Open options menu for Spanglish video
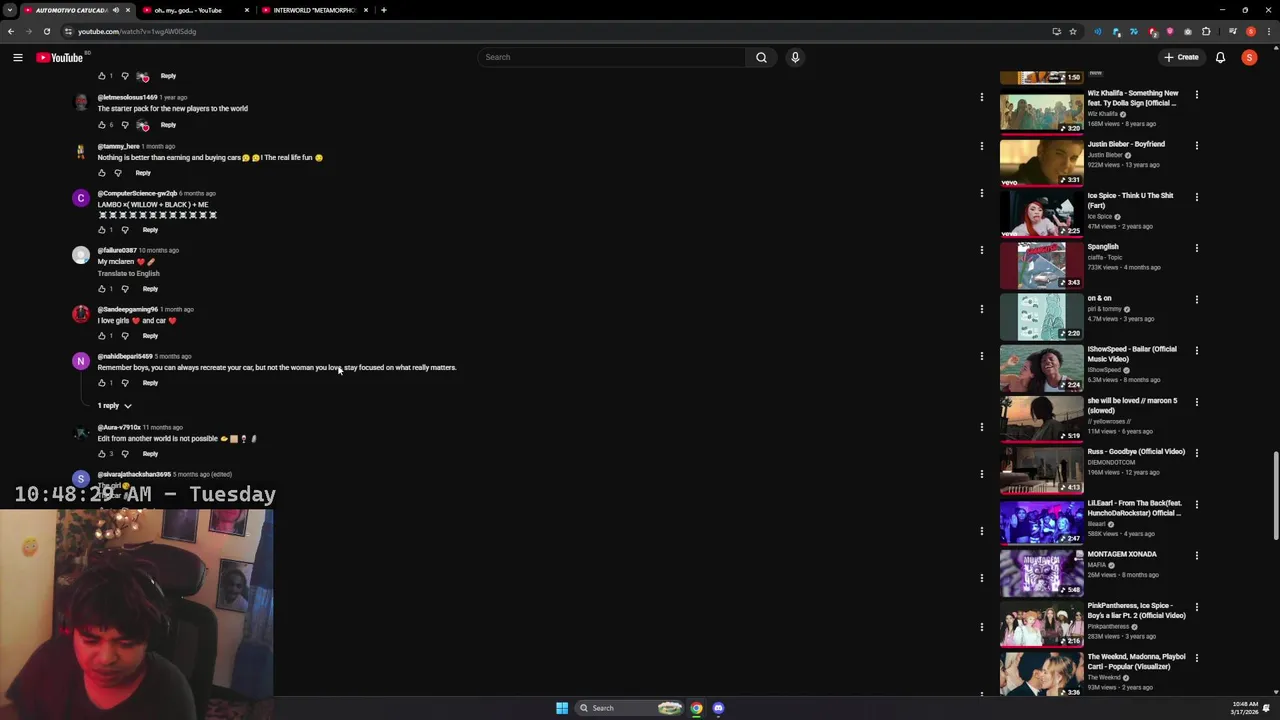 [x=1196, y=247]
